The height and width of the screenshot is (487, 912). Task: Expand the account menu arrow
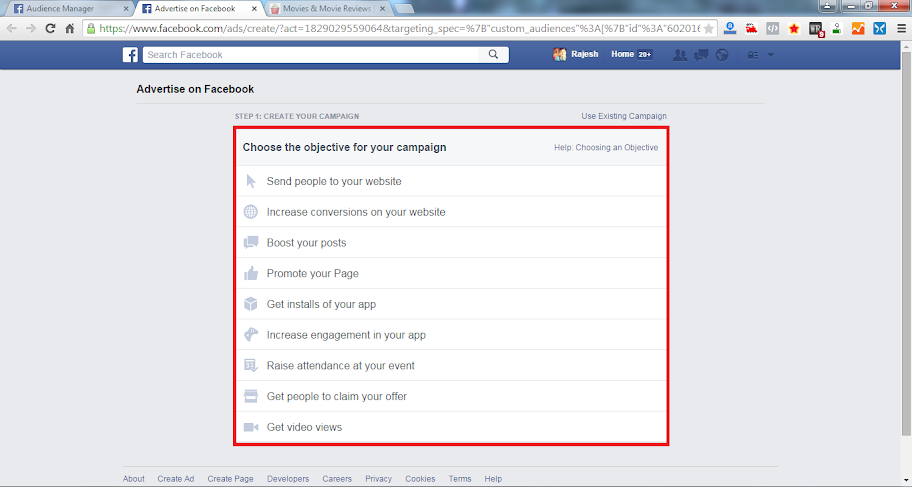771,55
